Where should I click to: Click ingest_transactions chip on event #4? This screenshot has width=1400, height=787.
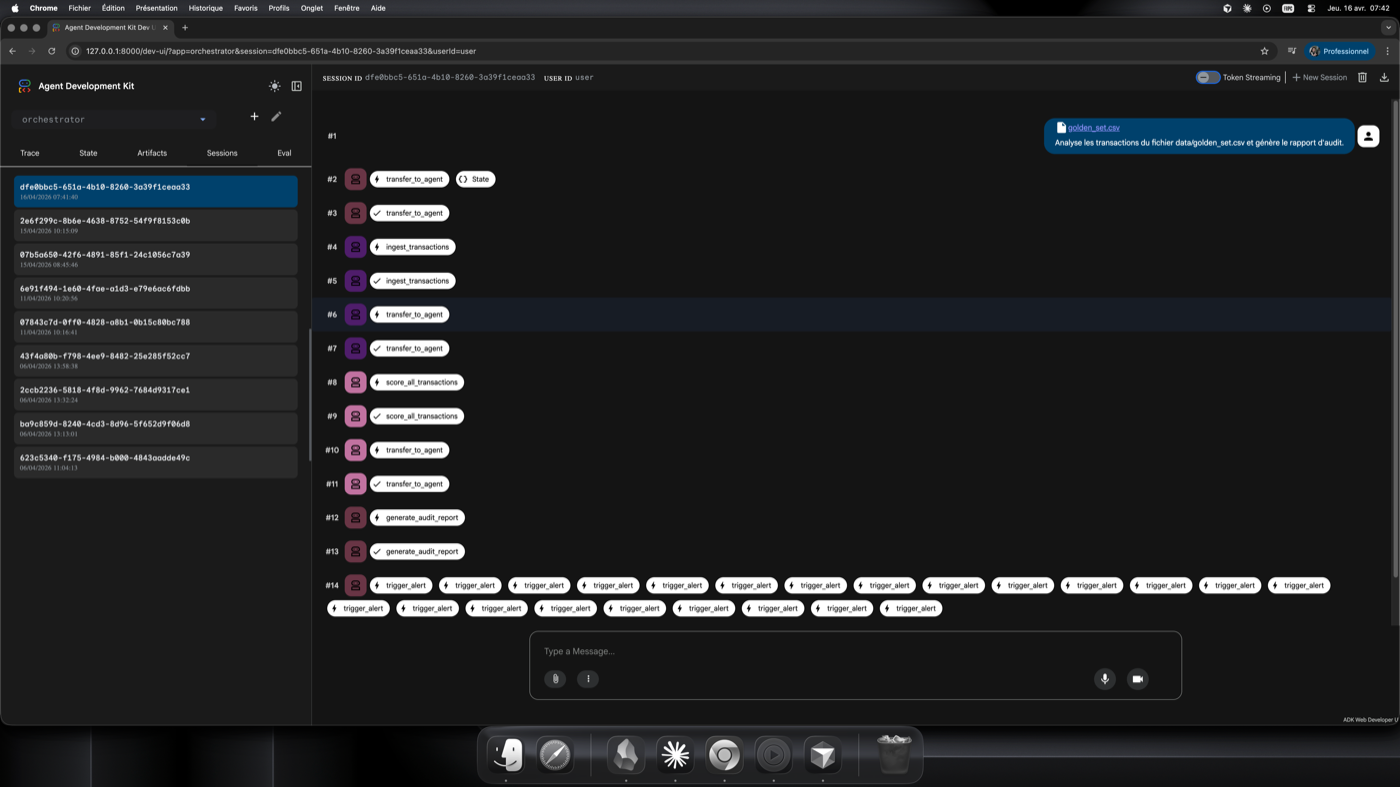click(413, 247)
